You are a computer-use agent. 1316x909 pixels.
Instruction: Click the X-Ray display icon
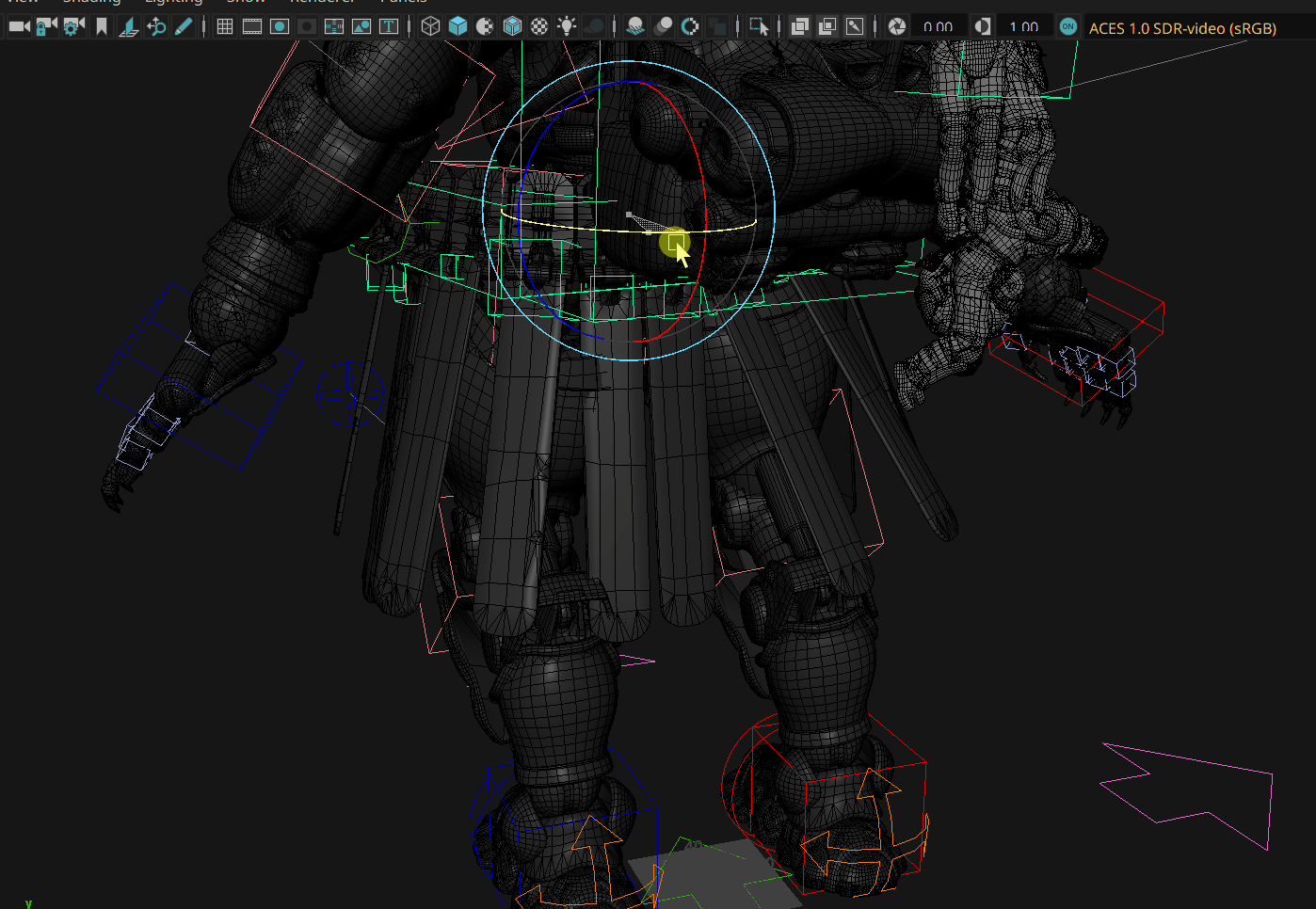(x=800, y=26)
